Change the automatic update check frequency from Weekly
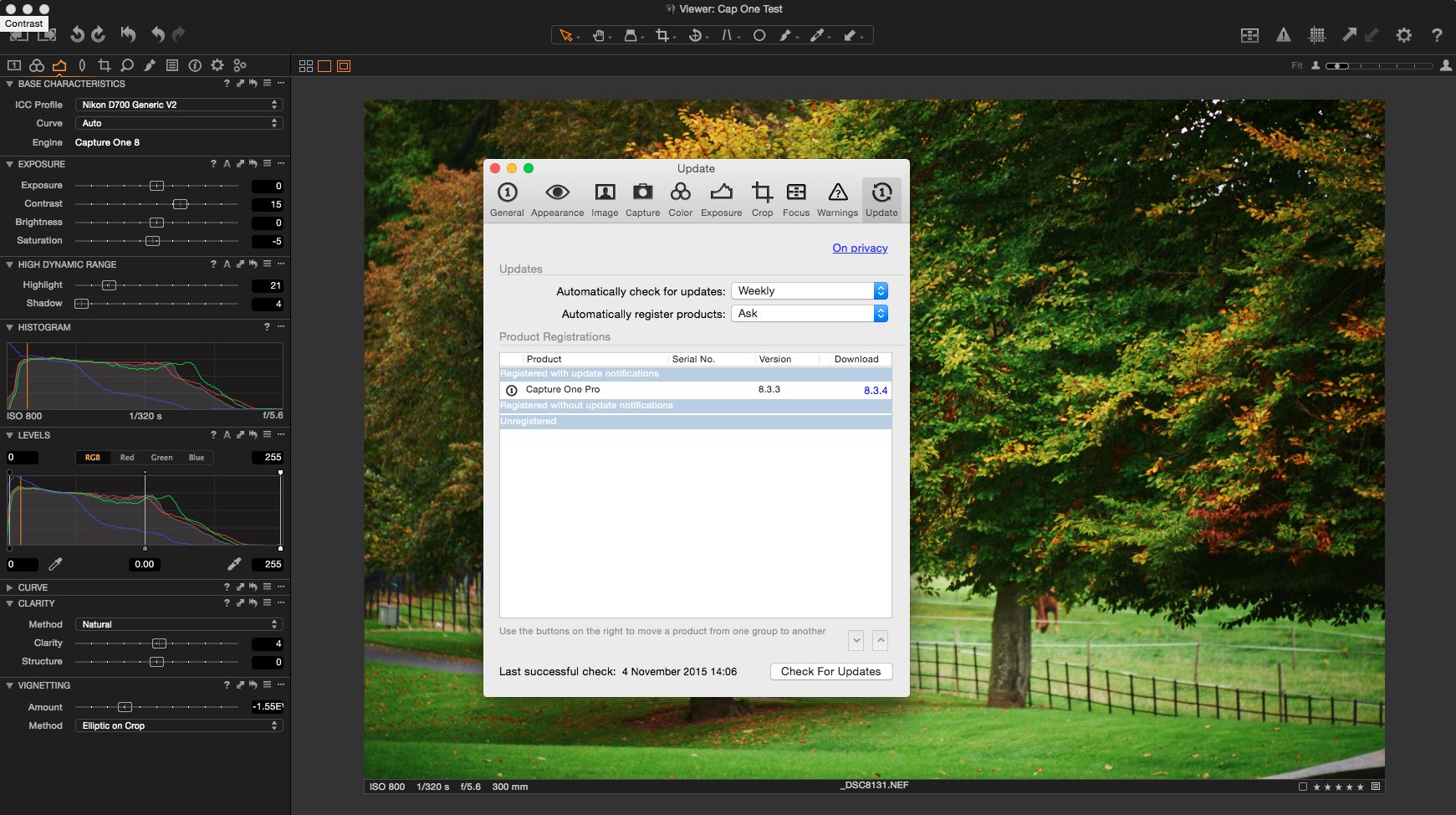Viewport: 1456px width, 815px height. pyautogui.click(x=809, y=290)
